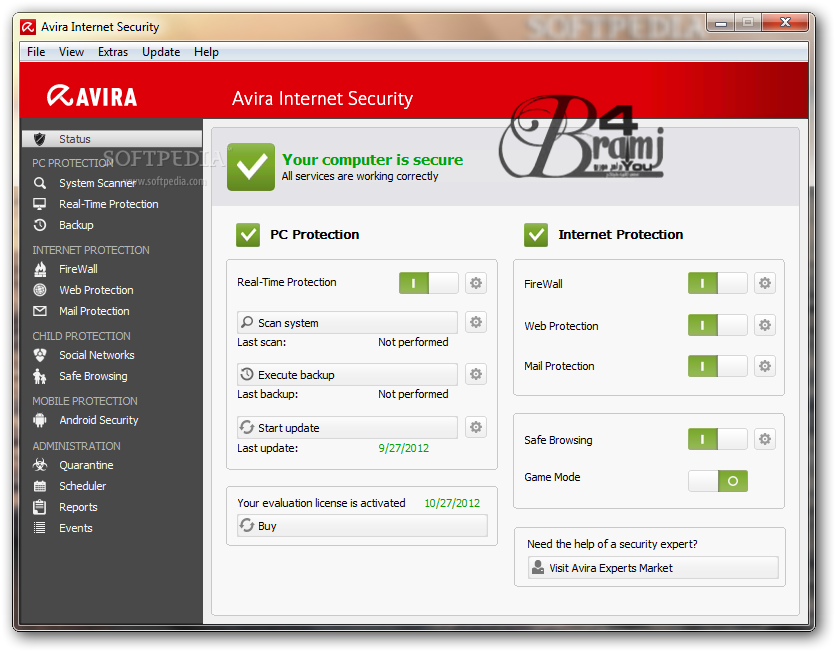
Task: Turn off the Mail Protection toggle
Action: click(716, 366)
